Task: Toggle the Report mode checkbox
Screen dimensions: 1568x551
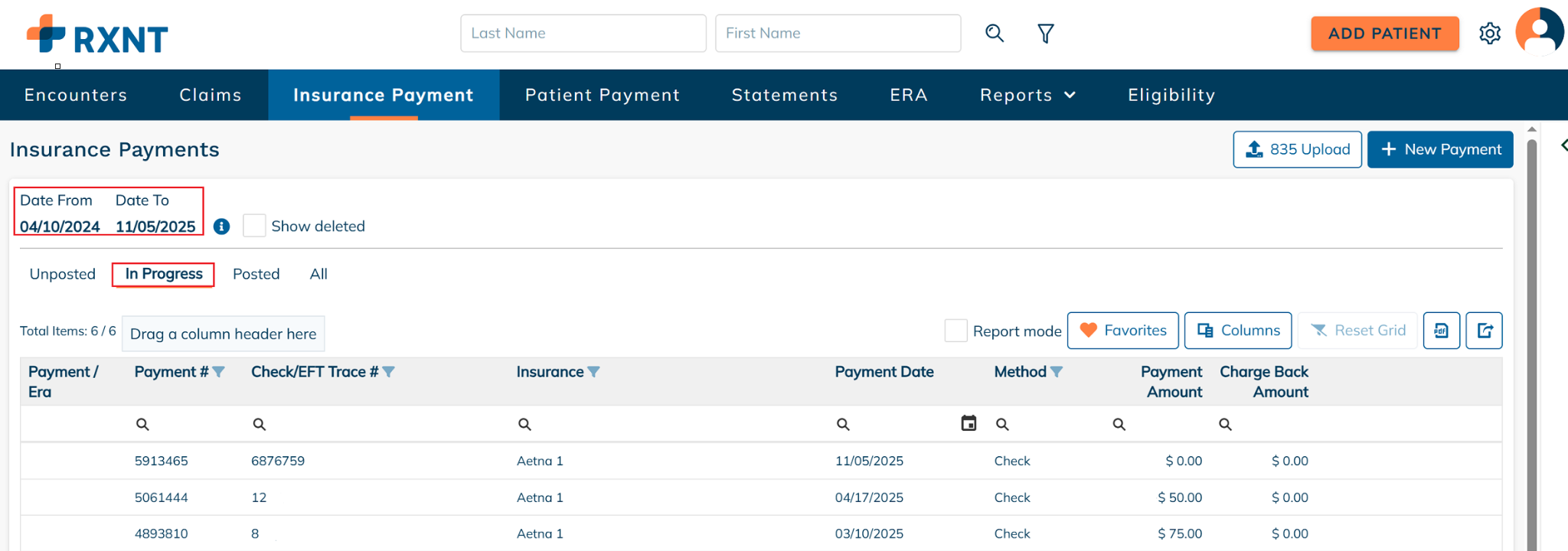Action: [x=955, y=331]
